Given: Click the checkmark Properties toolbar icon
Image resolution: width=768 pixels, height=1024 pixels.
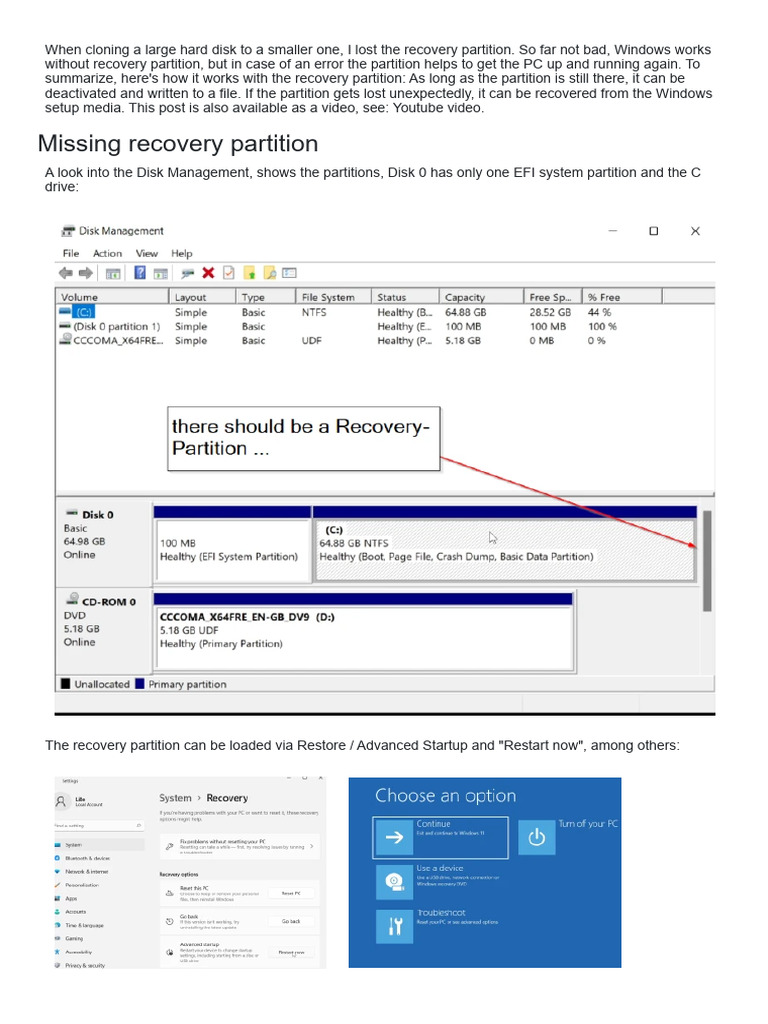Looking at the screenshot, I should point(229,273).
